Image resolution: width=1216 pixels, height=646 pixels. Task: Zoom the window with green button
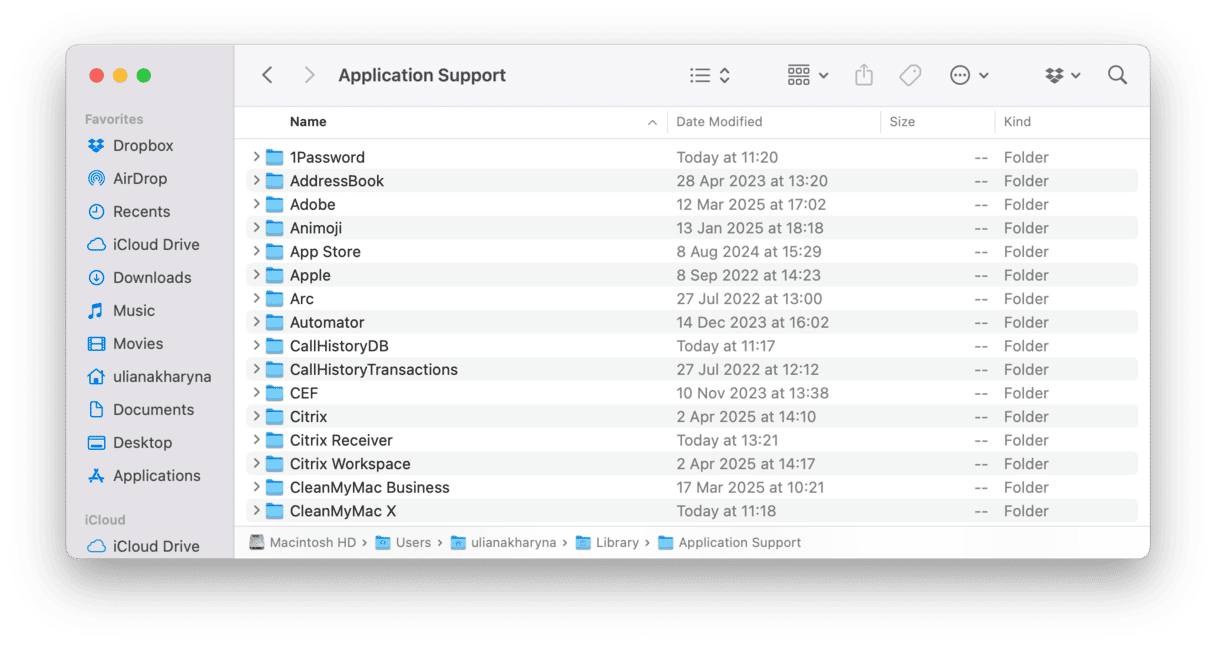144,75
